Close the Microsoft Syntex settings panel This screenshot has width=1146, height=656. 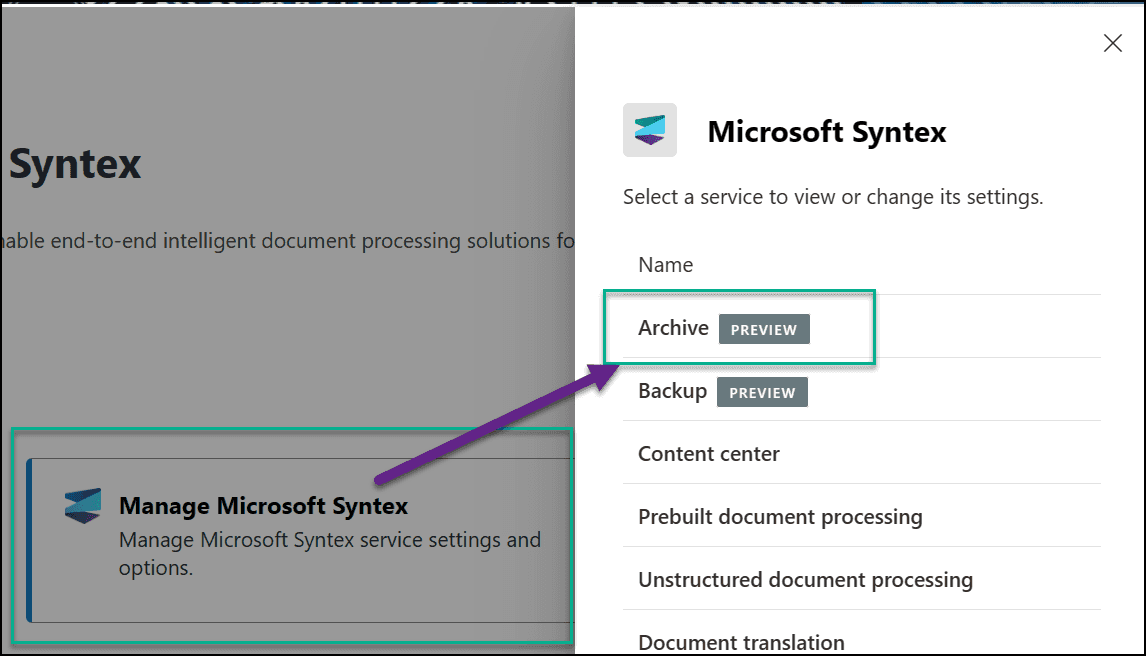point(1112,43)
